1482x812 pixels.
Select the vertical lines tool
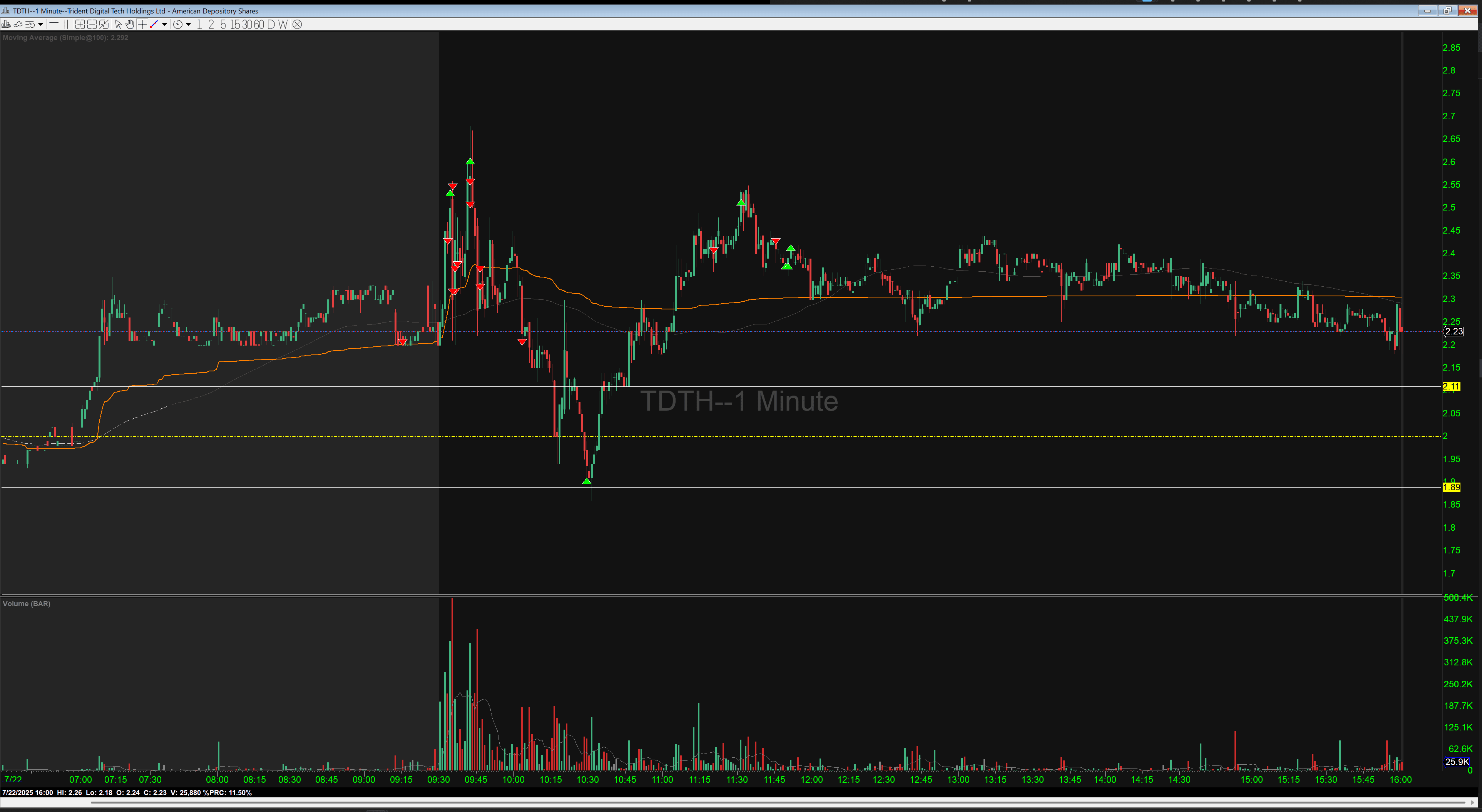(x=65, y=24)
